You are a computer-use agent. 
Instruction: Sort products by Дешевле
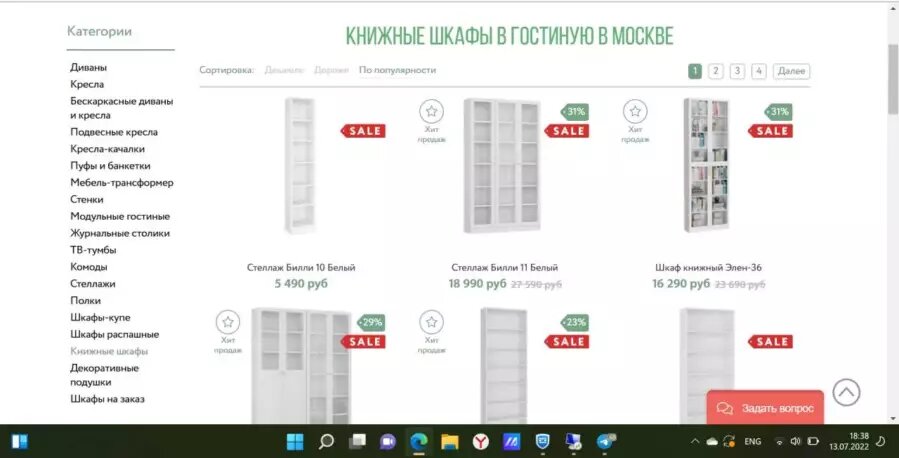click(284, 70)
